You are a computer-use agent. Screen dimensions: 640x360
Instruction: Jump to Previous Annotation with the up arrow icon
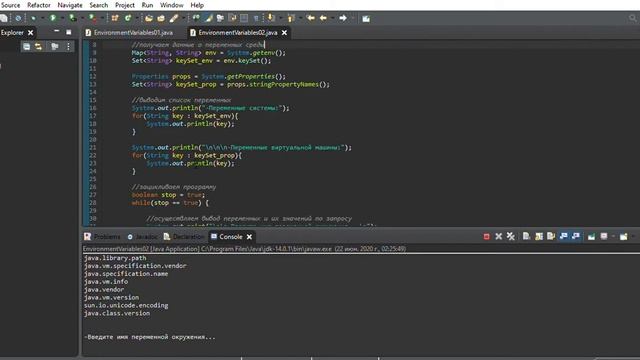point(291,18)
